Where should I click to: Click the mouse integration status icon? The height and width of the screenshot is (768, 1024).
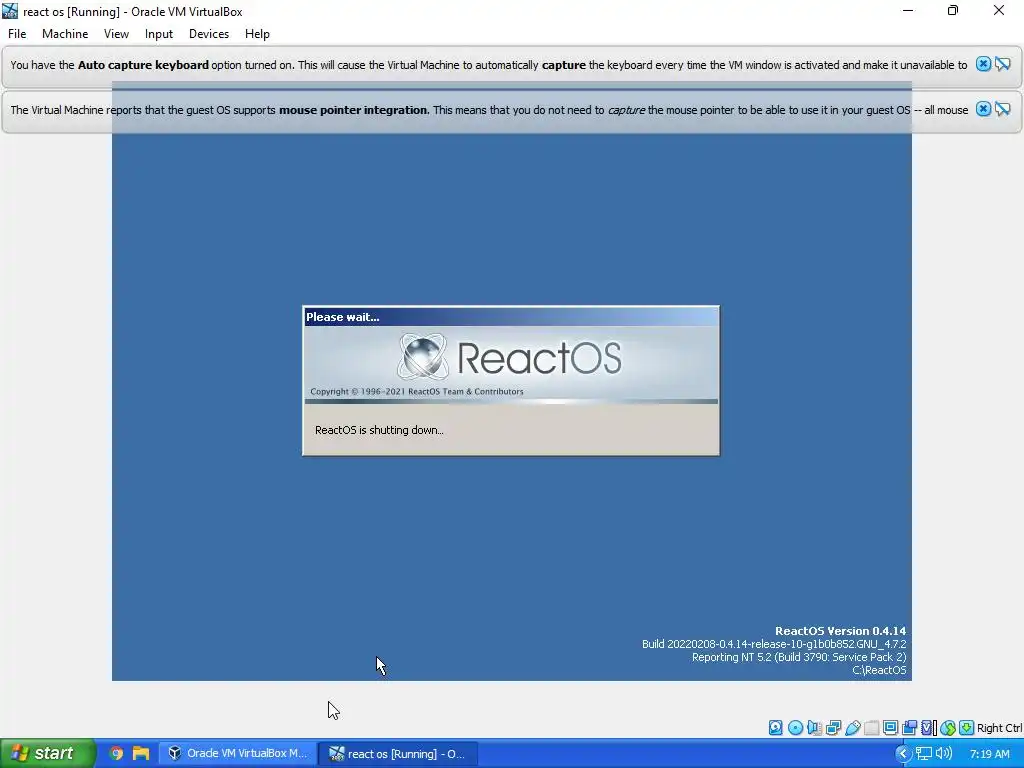[948, 728]
